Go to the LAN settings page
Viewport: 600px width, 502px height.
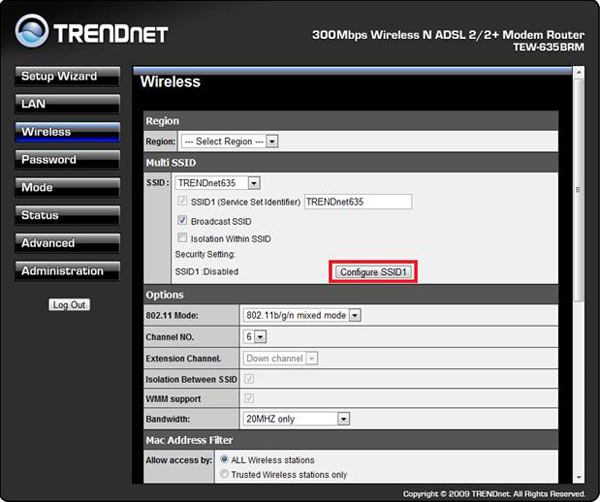(x=67, y=104)
